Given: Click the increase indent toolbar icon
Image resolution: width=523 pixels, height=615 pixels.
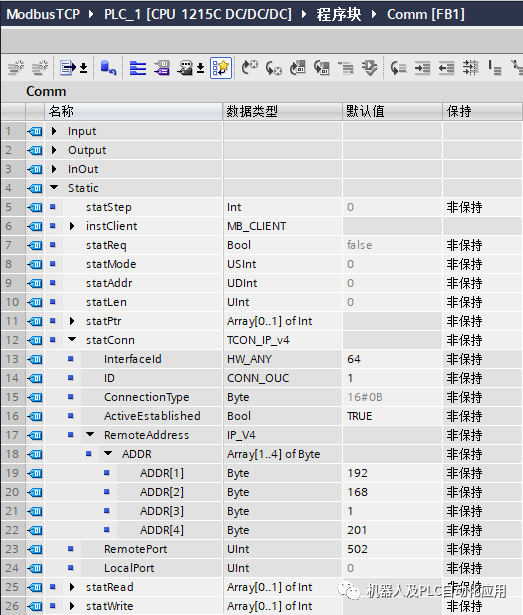Looking at the screenshot, I should (x=423, y=68).
